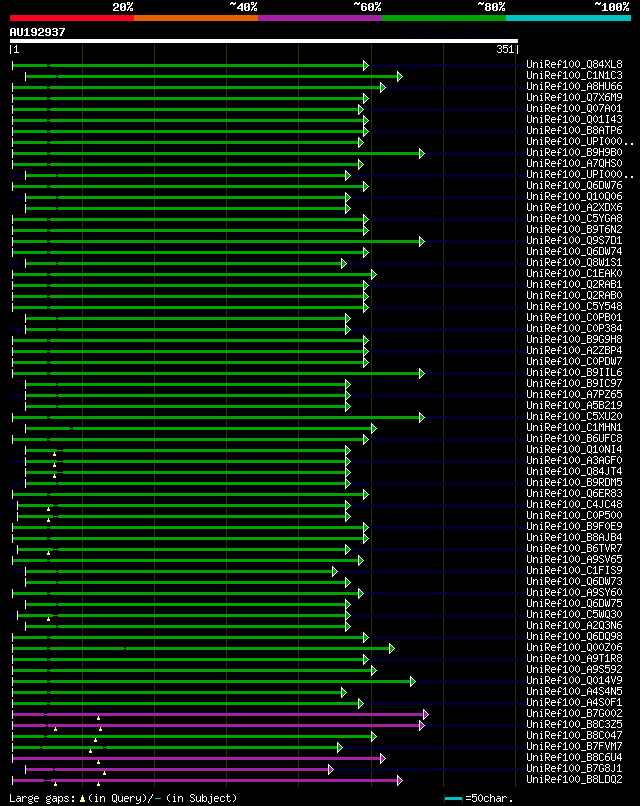This screenshot has width=640, height=806.
Task: Click the yellow gap marker in the B6TVR7 row
Action: [x=49, y=553]
